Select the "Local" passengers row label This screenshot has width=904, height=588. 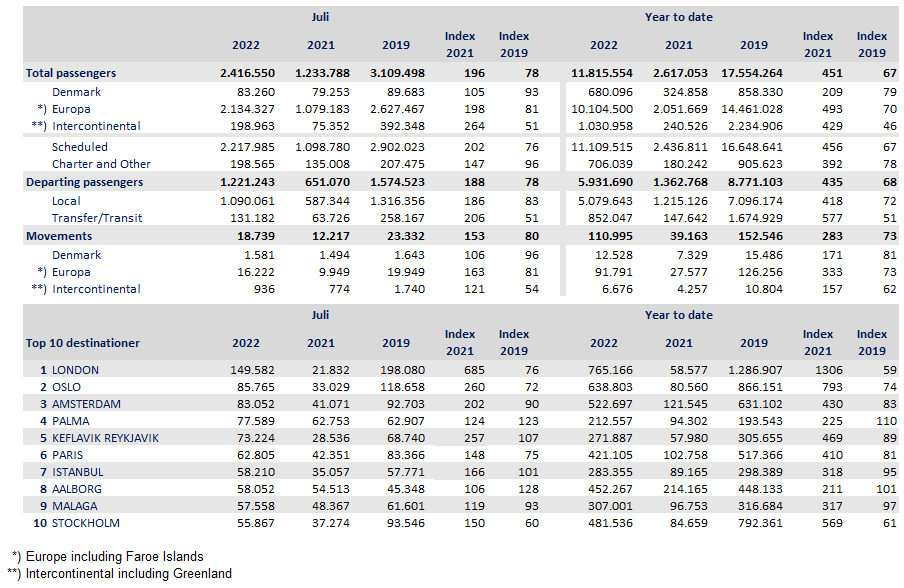coord(67,201)
